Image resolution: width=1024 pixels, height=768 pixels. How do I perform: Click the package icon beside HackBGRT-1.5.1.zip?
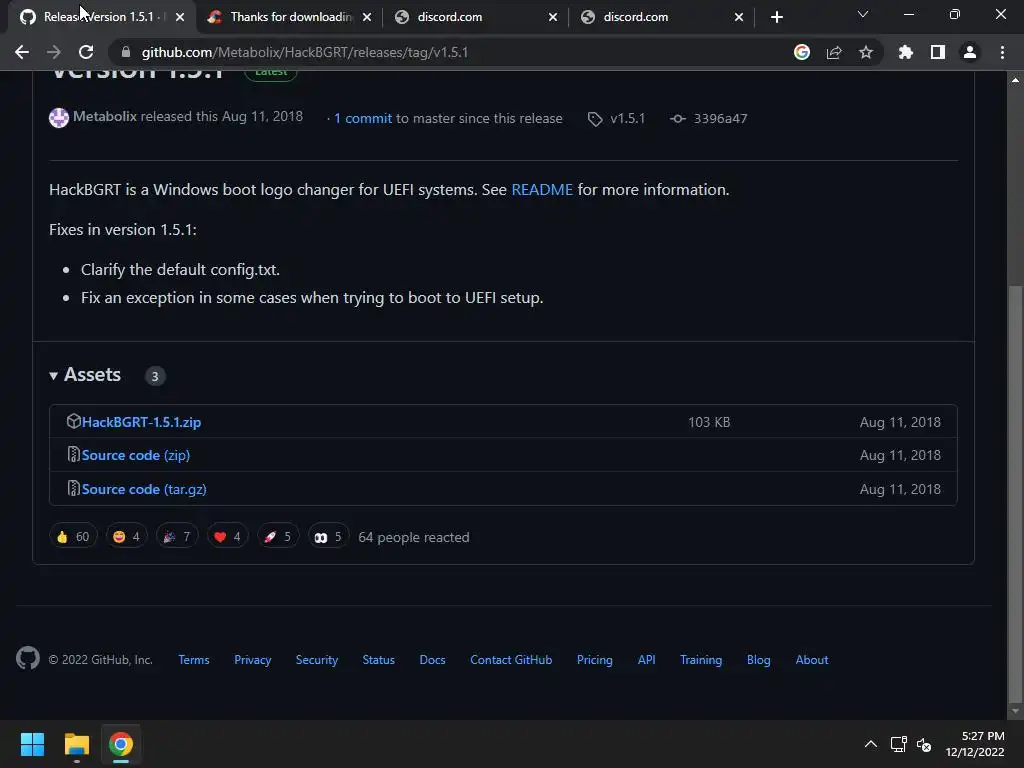click(74, 421)
